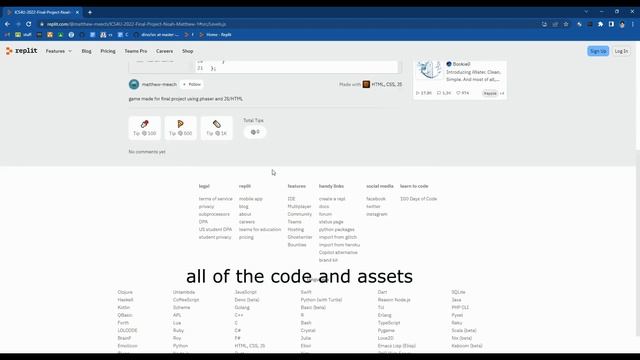
Task: Open Python (with Turtle) link
Action: click(321, 300)
